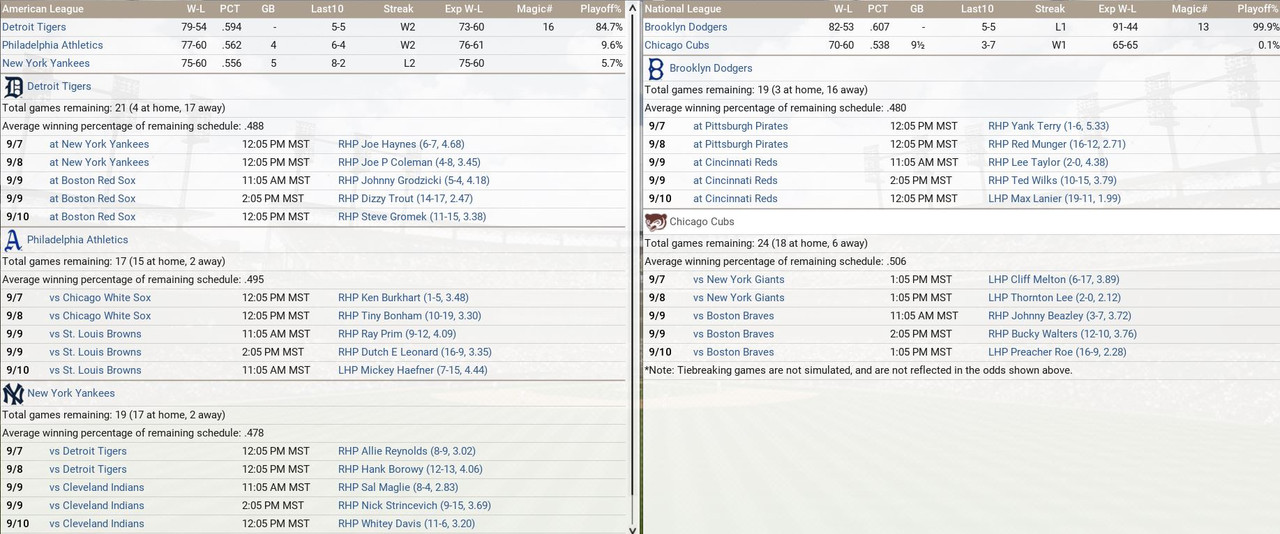Click pitcher LHP Preacher Roe
1280x534 pixels.
[x=1058, y=351]
